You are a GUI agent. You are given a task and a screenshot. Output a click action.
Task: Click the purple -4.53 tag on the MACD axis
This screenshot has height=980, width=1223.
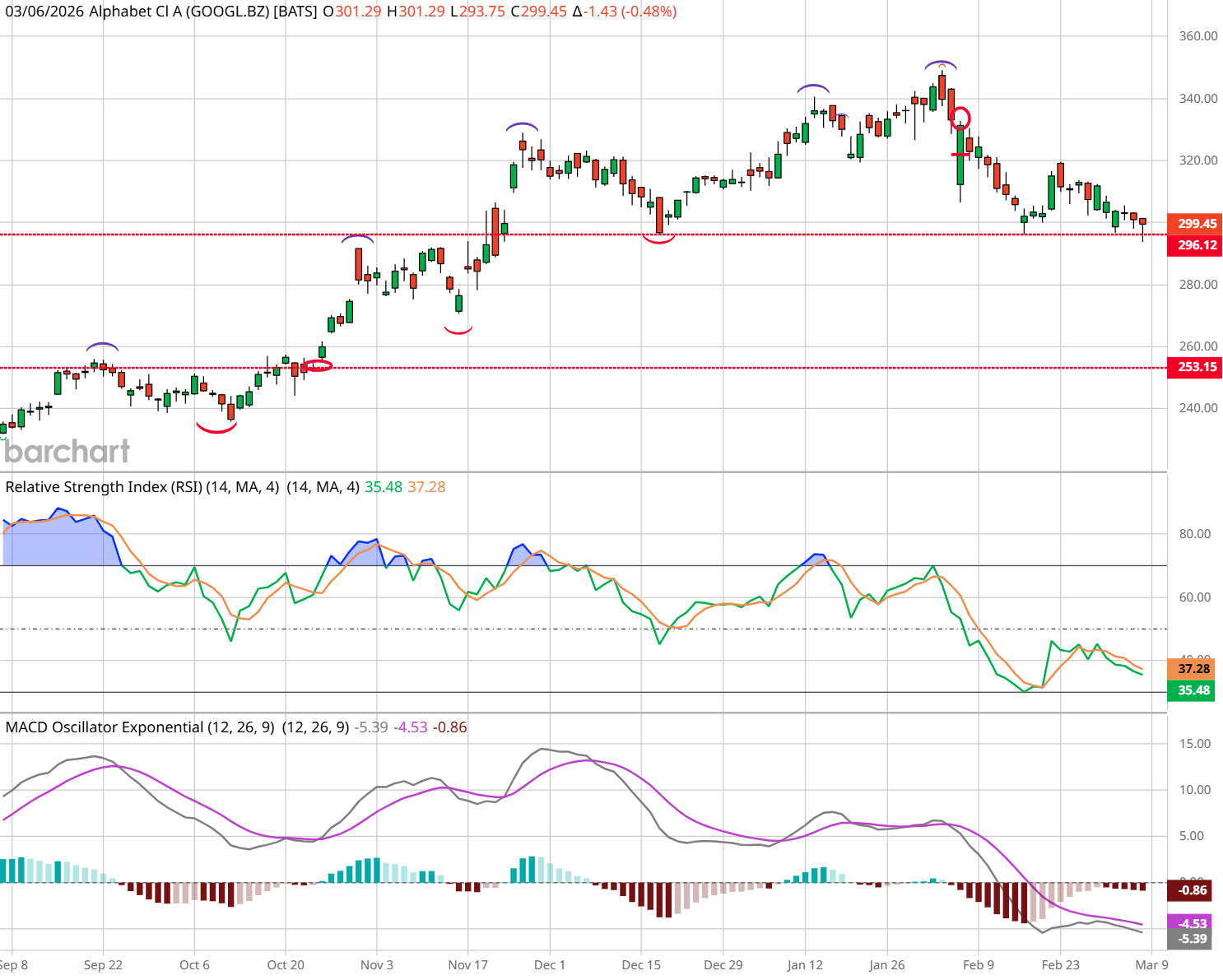(1190, 923)
